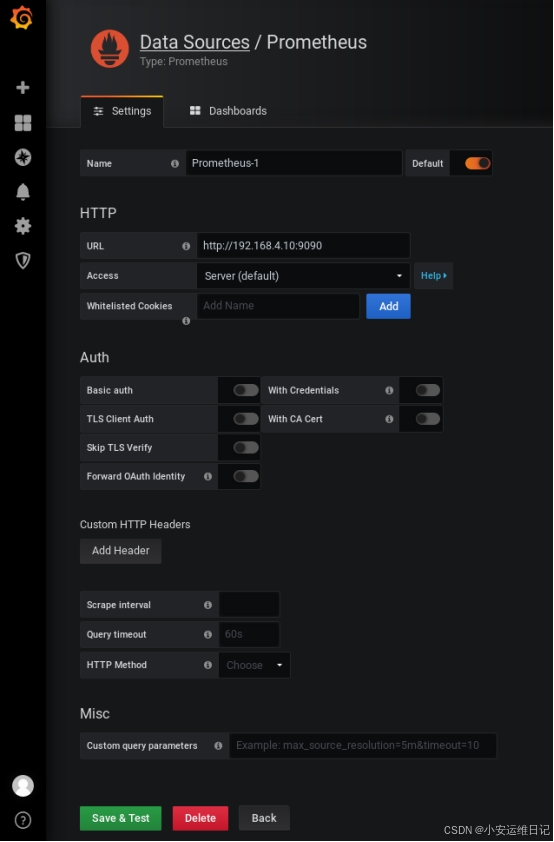This screenshot has width=554, height=842.
Task: Open the Server Admin shield icon
Action: (23, 260)
